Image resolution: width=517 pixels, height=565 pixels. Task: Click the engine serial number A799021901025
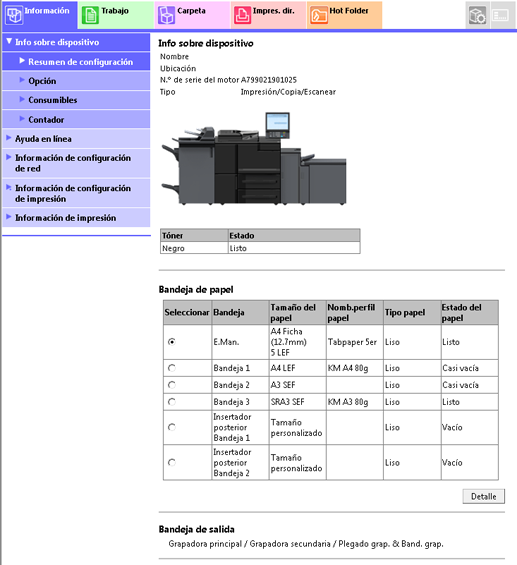click(x=269, y=80)
